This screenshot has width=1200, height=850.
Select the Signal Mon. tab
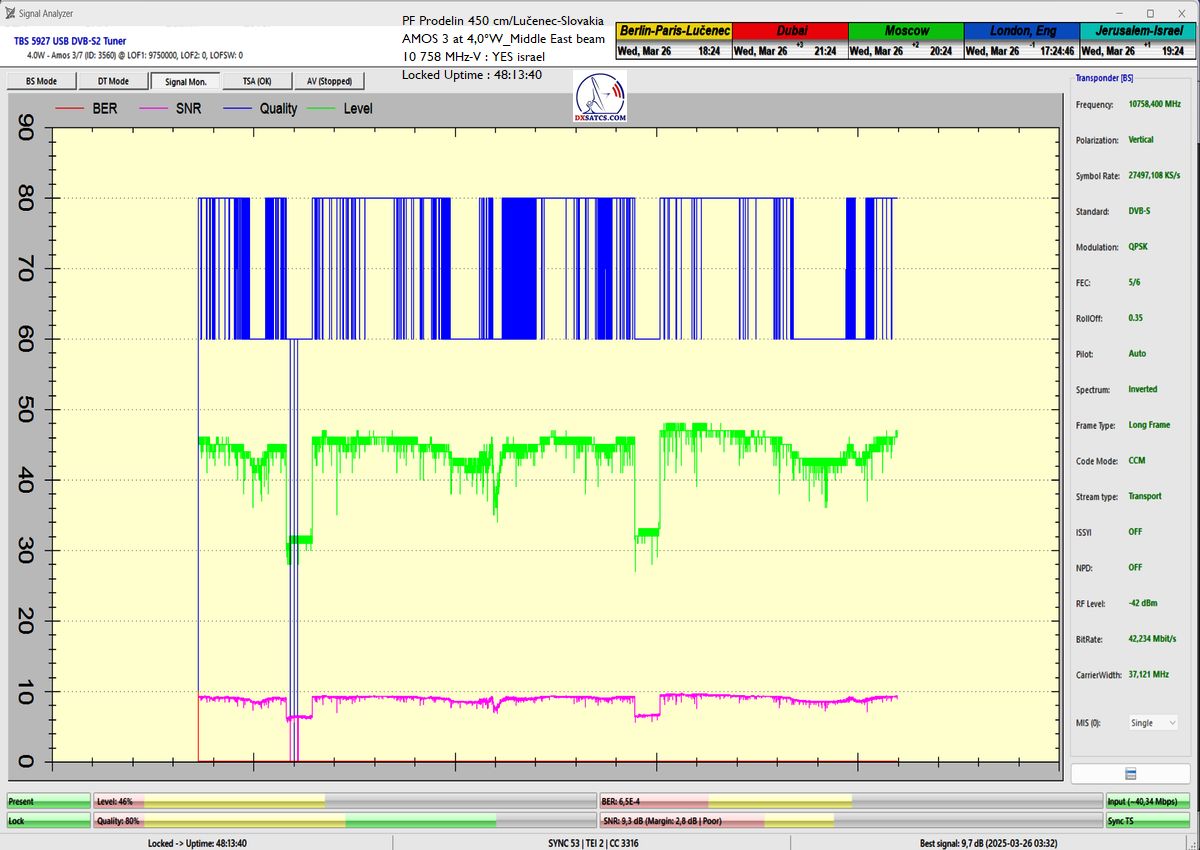pos(185,81)
